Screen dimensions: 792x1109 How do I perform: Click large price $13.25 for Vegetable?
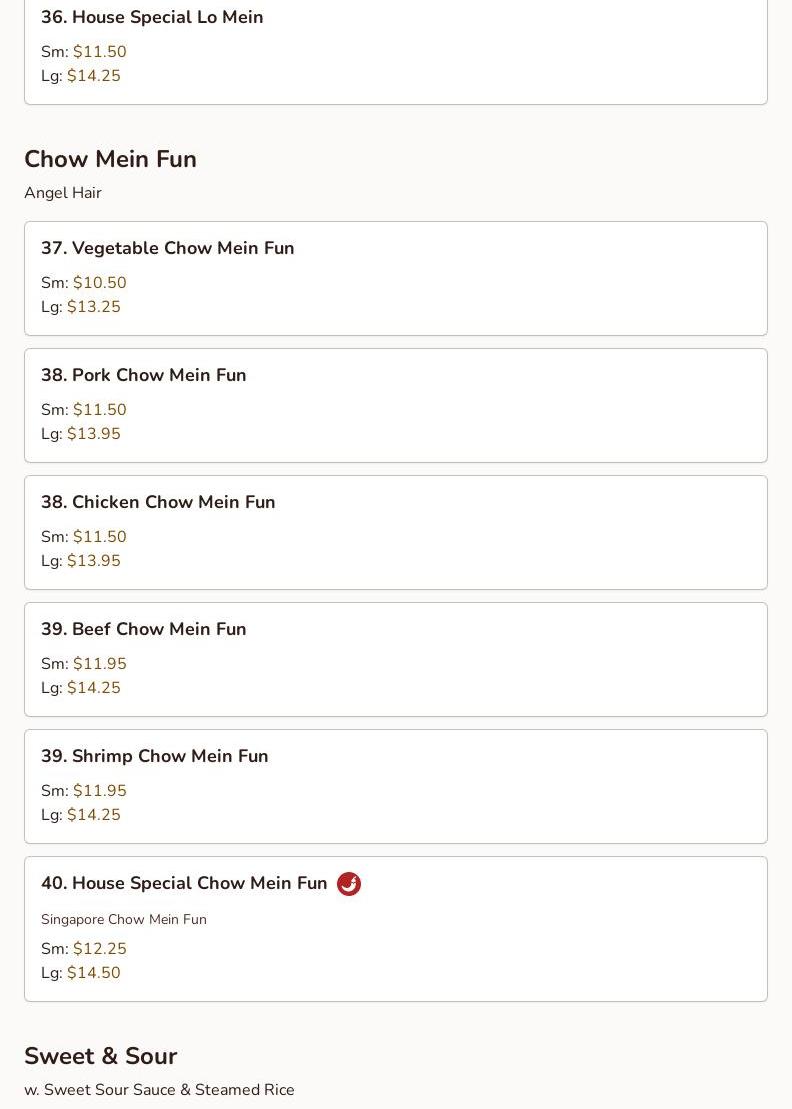pos(93,307)
